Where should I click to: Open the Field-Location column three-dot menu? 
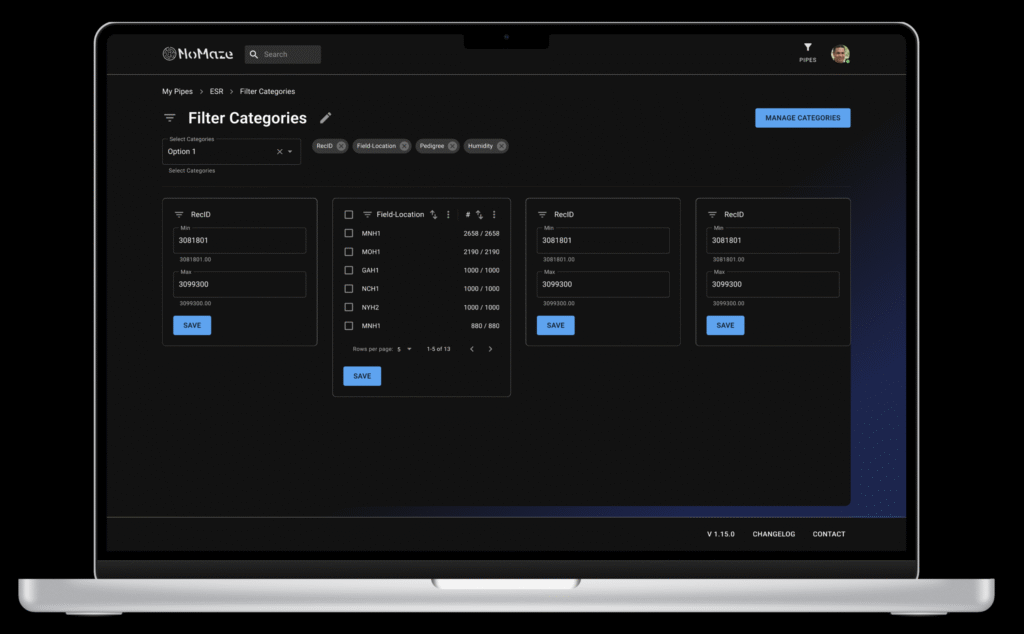tap(448, 214)
